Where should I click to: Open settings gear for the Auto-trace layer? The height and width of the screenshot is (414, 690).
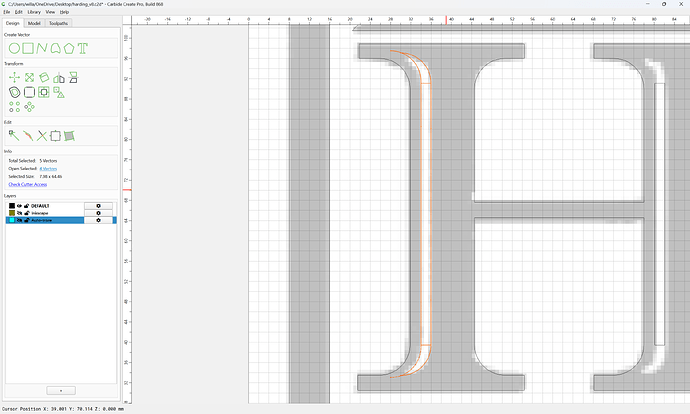[x=98, y=220]
